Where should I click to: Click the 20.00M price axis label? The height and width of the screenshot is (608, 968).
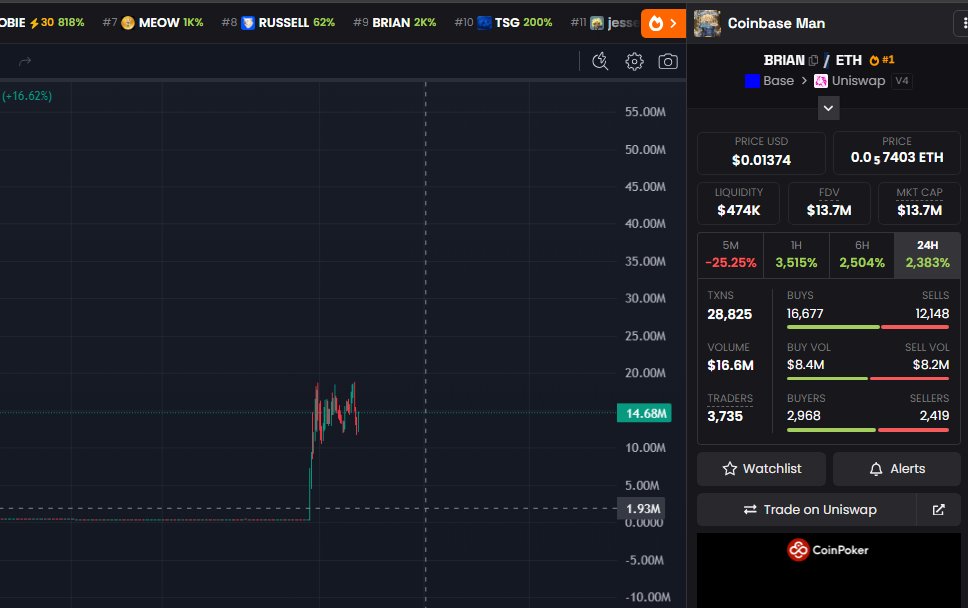[x=645, y=373]
